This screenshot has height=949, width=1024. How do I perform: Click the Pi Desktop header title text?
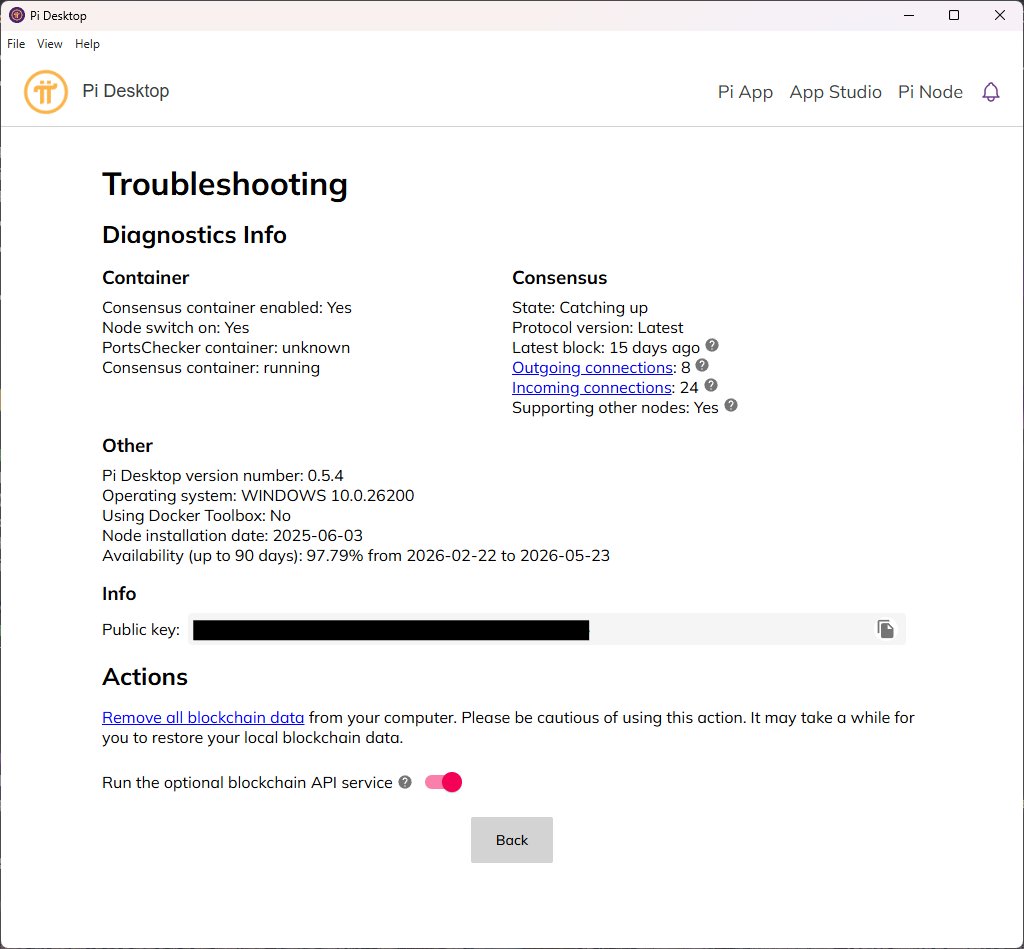point(125,91)
